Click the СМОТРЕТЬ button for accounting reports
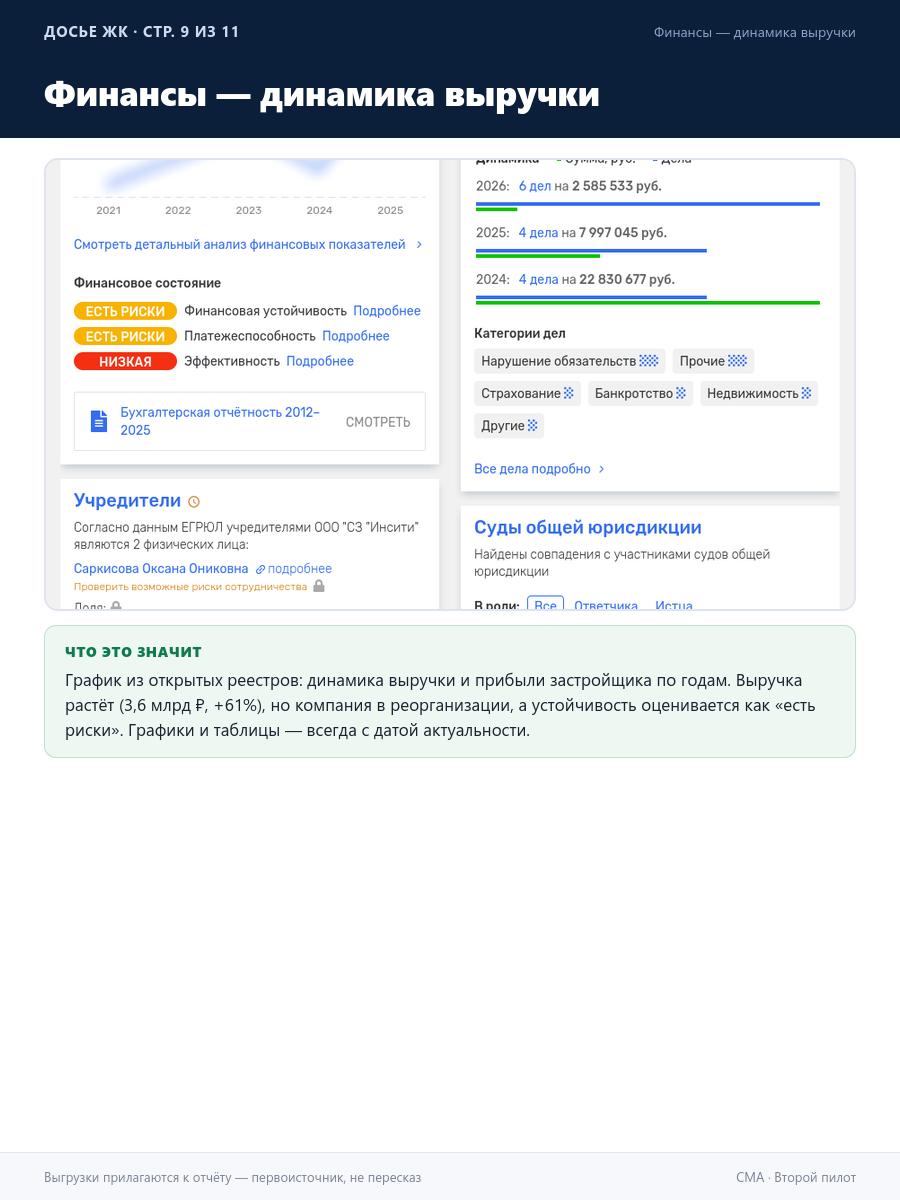 [x=378, y=422]
